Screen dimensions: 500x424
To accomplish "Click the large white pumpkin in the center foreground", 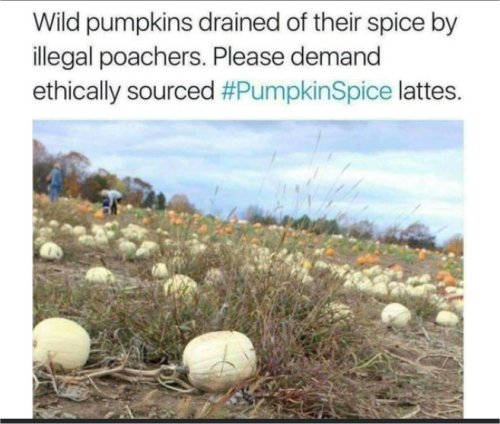I will pyautogui.click(x=220, y=361).
